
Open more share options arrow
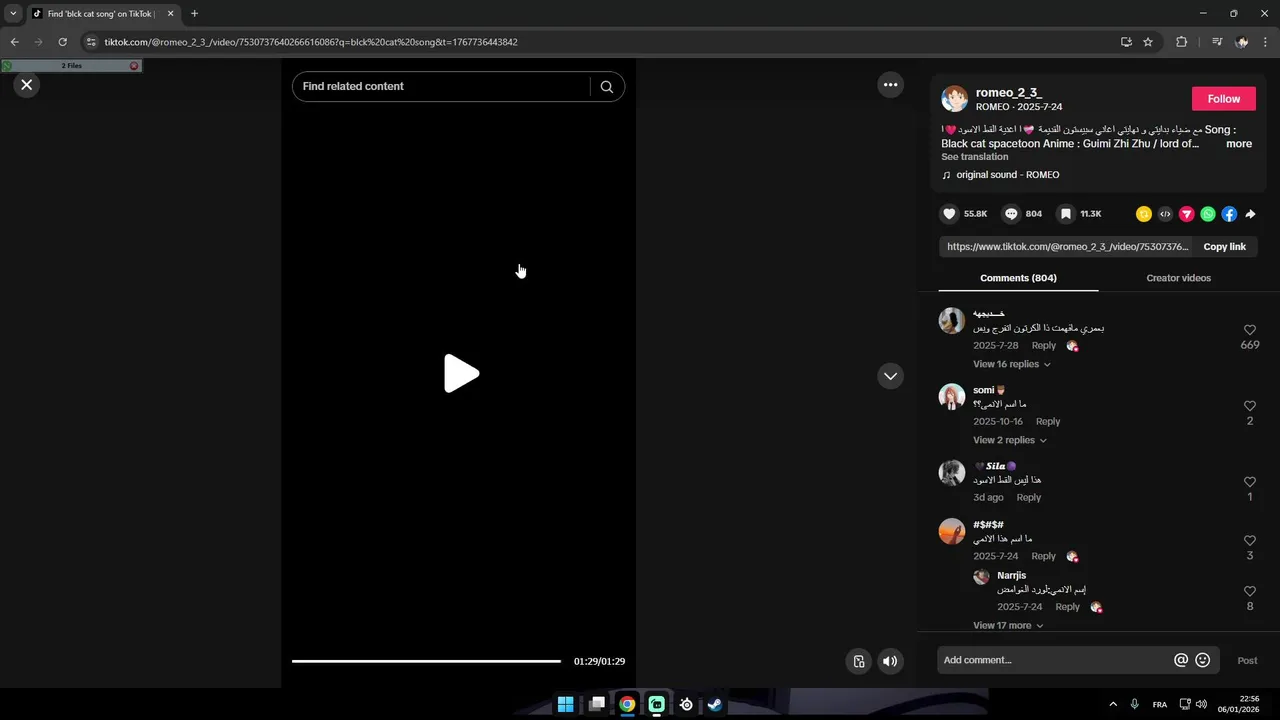[1250, 214]
